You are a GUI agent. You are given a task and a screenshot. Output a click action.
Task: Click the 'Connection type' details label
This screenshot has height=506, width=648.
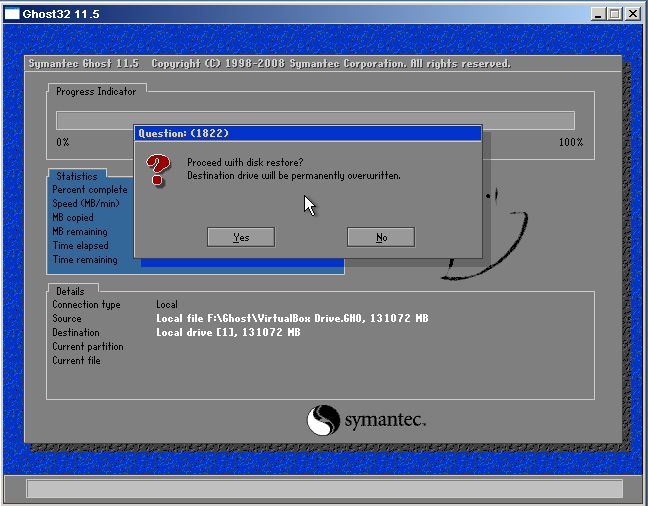86,305
